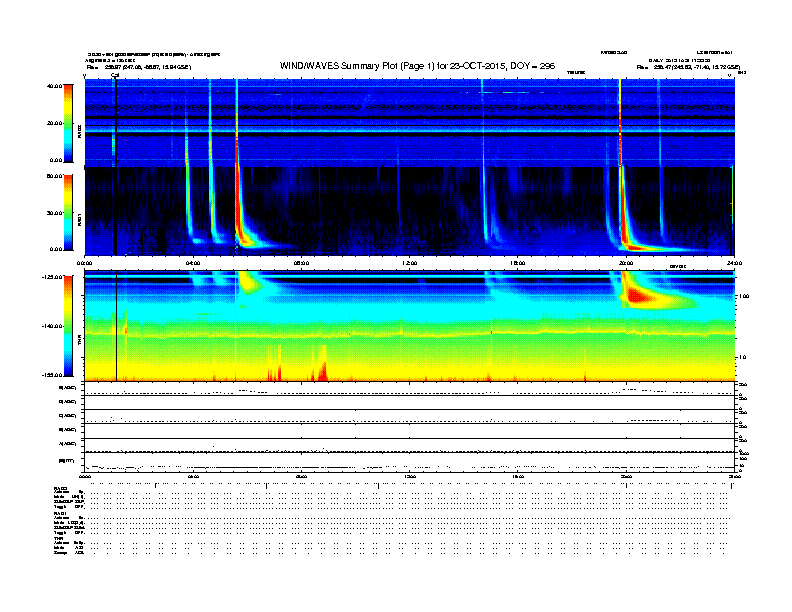792x612 pixels.
Task: Click the 20.00 label on RAD2 scale
Action: click(54, 123)
